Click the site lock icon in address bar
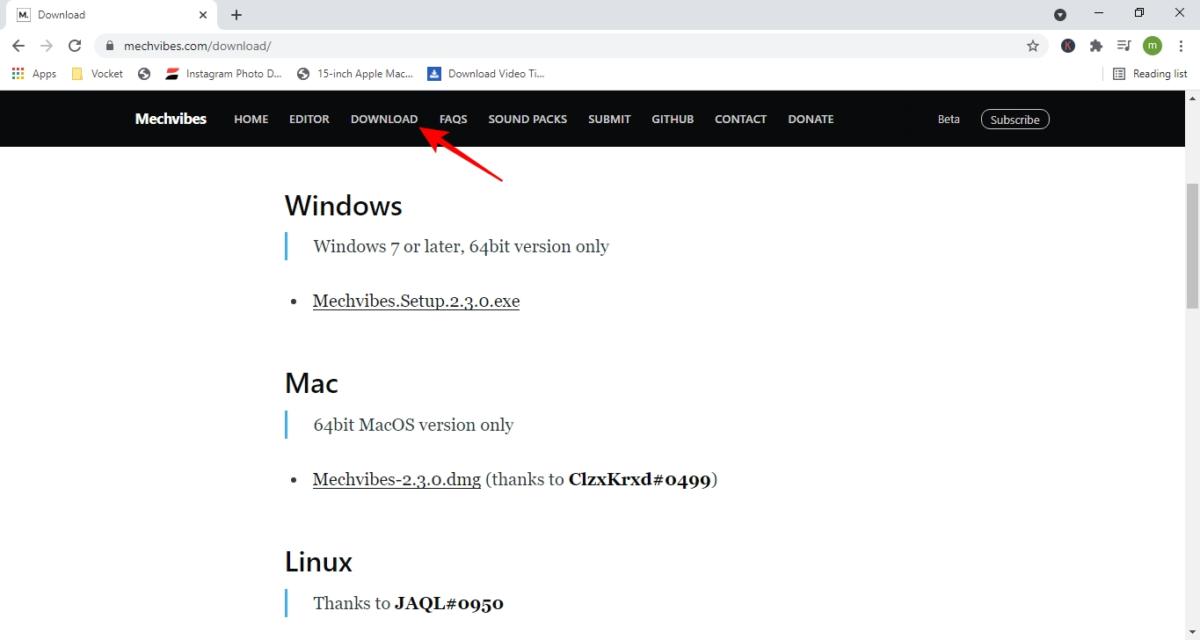Viewport: 1200px width, 640px height. tap(110, 46)
